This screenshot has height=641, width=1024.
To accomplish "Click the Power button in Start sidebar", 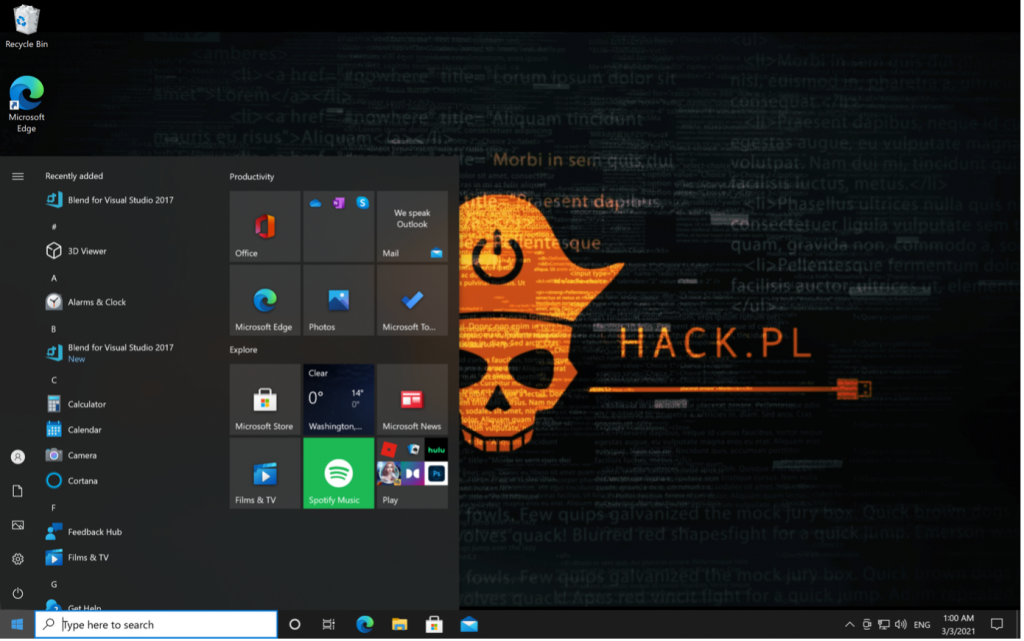I will pyautogui.click(x=18, y=593).
